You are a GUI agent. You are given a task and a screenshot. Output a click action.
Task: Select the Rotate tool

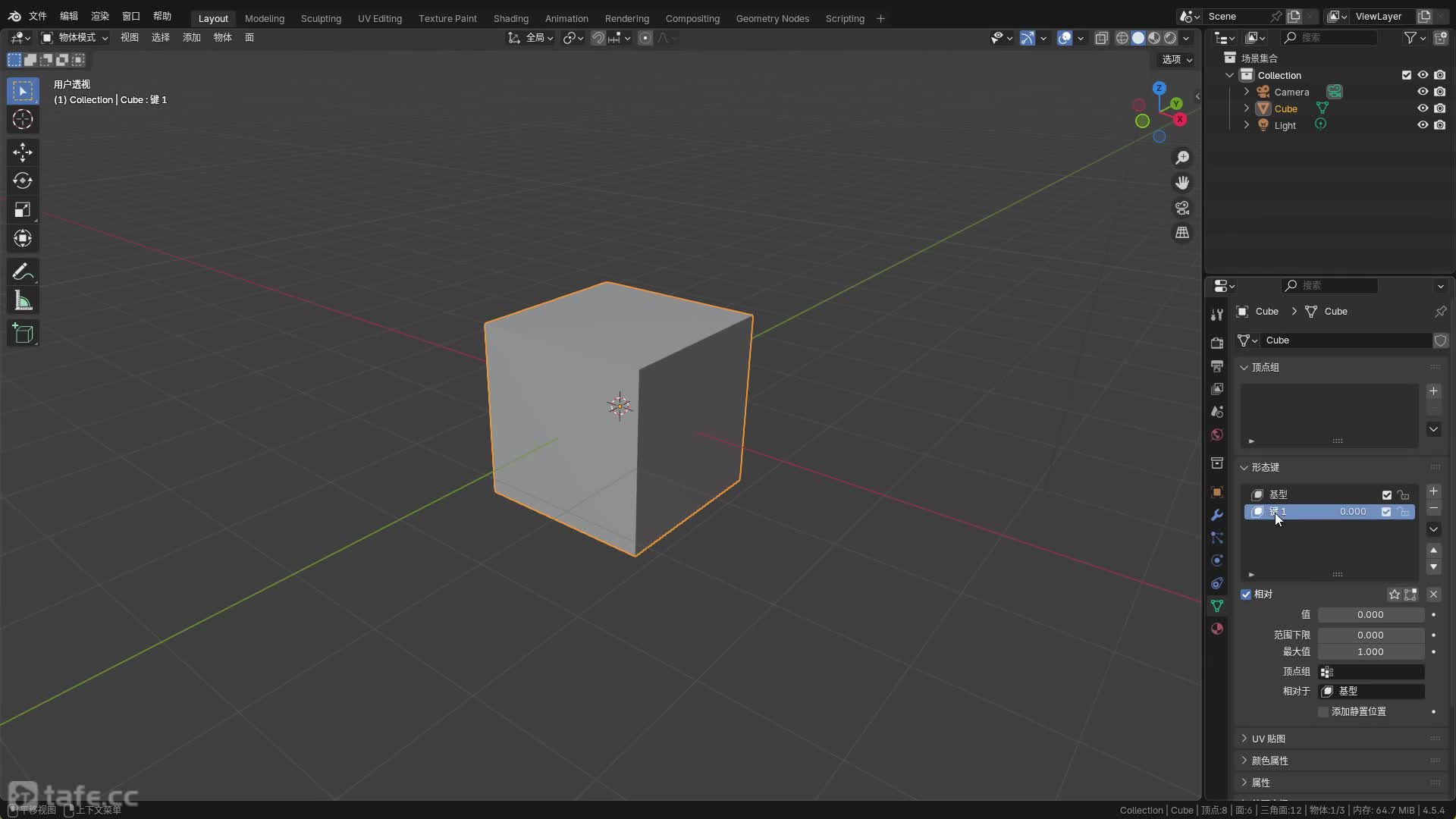22,181
